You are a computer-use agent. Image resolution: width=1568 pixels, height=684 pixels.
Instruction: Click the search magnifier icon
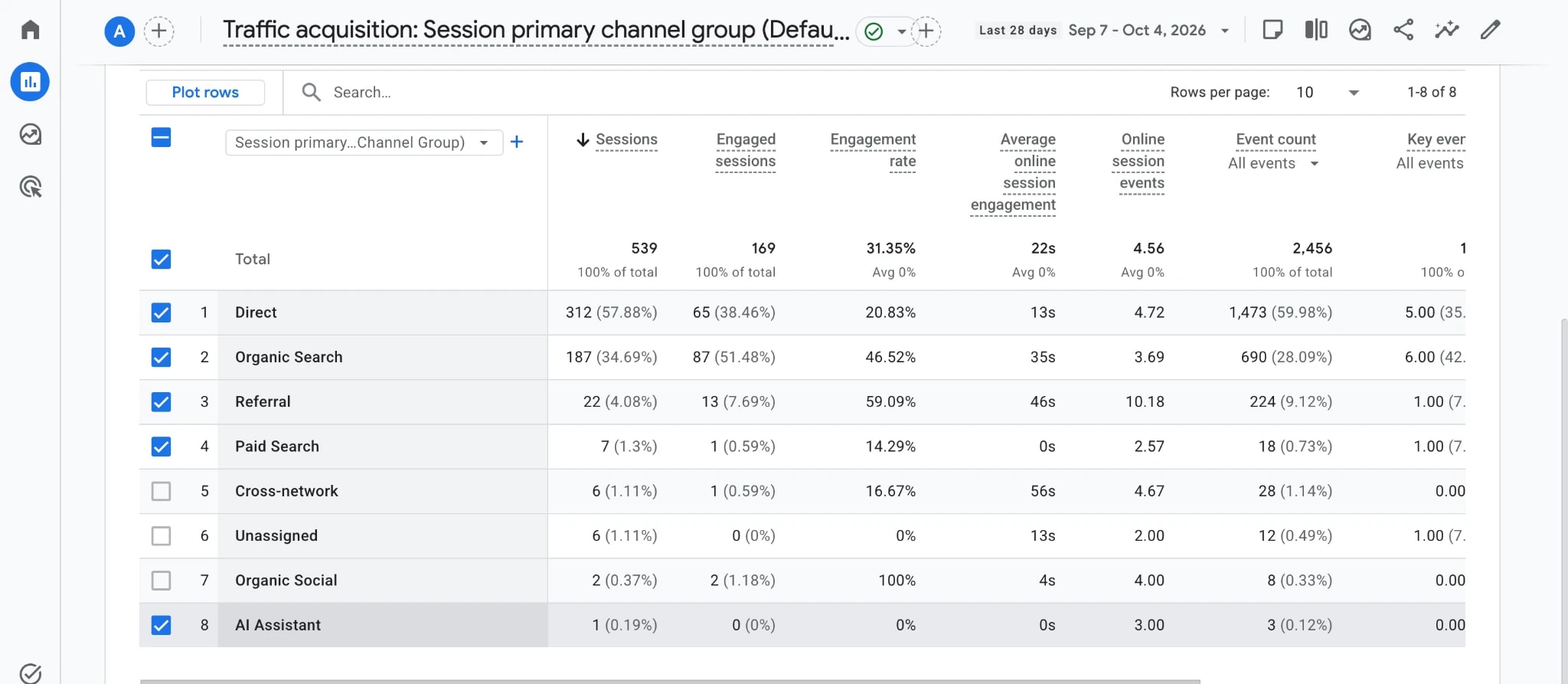[311, 92]
